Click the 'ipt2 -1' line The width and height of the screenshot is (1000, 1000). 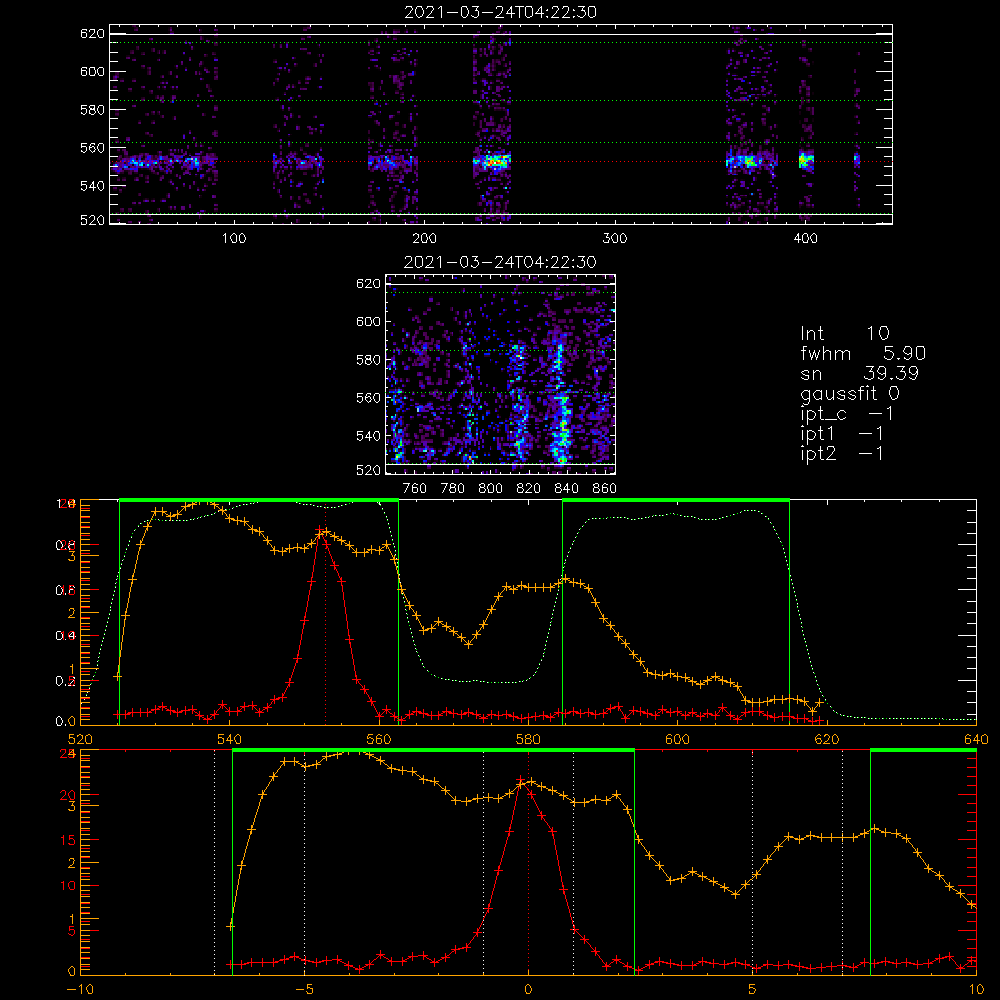(x=841, y=453)
